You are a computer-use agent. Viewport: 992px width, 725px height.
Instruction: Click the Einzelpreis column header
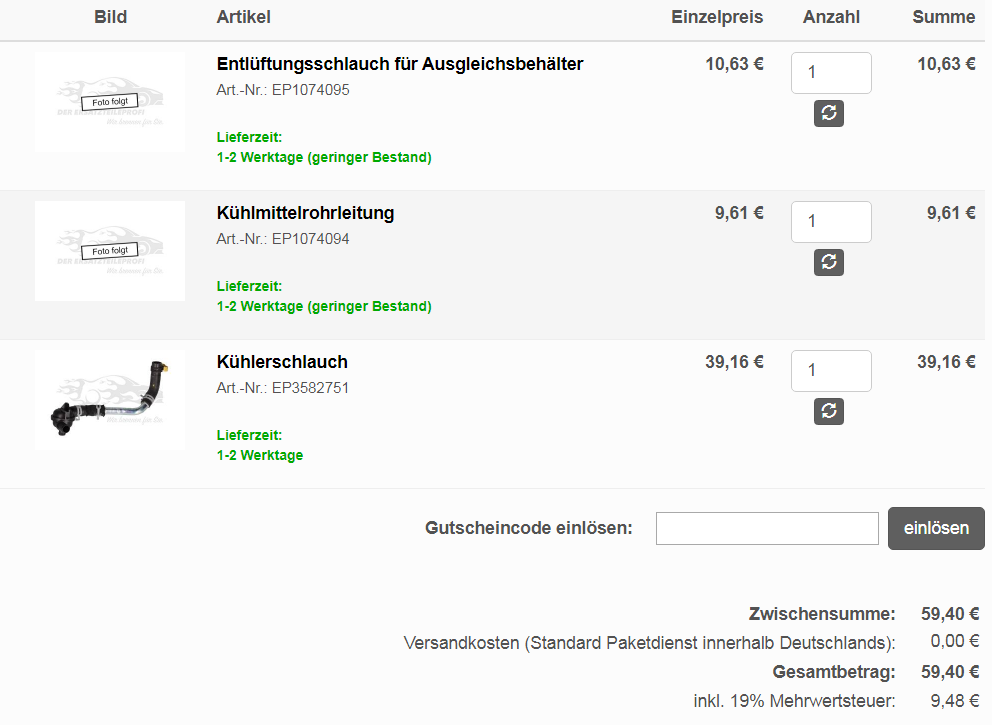click(717, 17)
